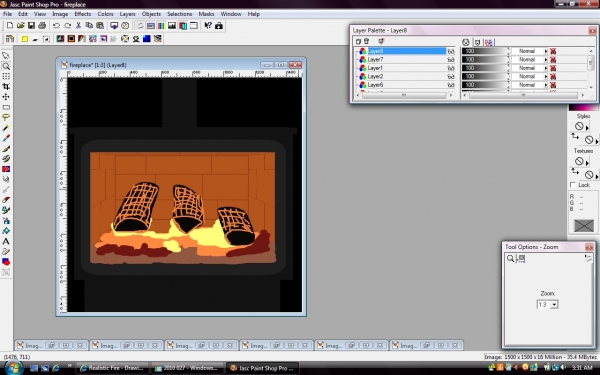Click the context Help arrow icon
Screen dimensions: 600x375
pos(208,26)
